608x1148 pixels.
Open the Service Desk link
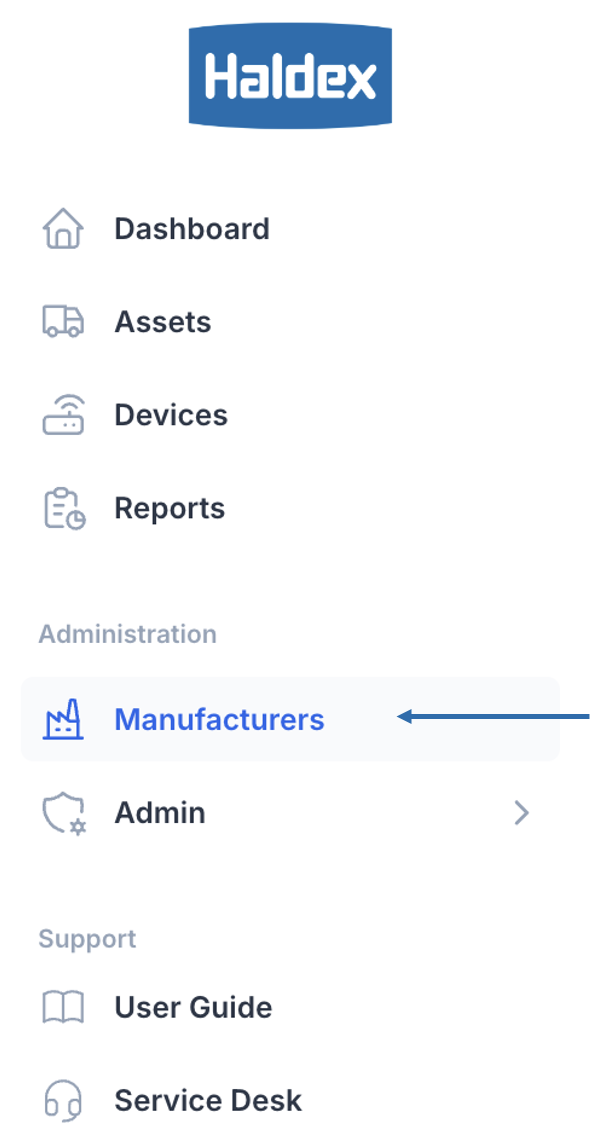click(208, 1100)
